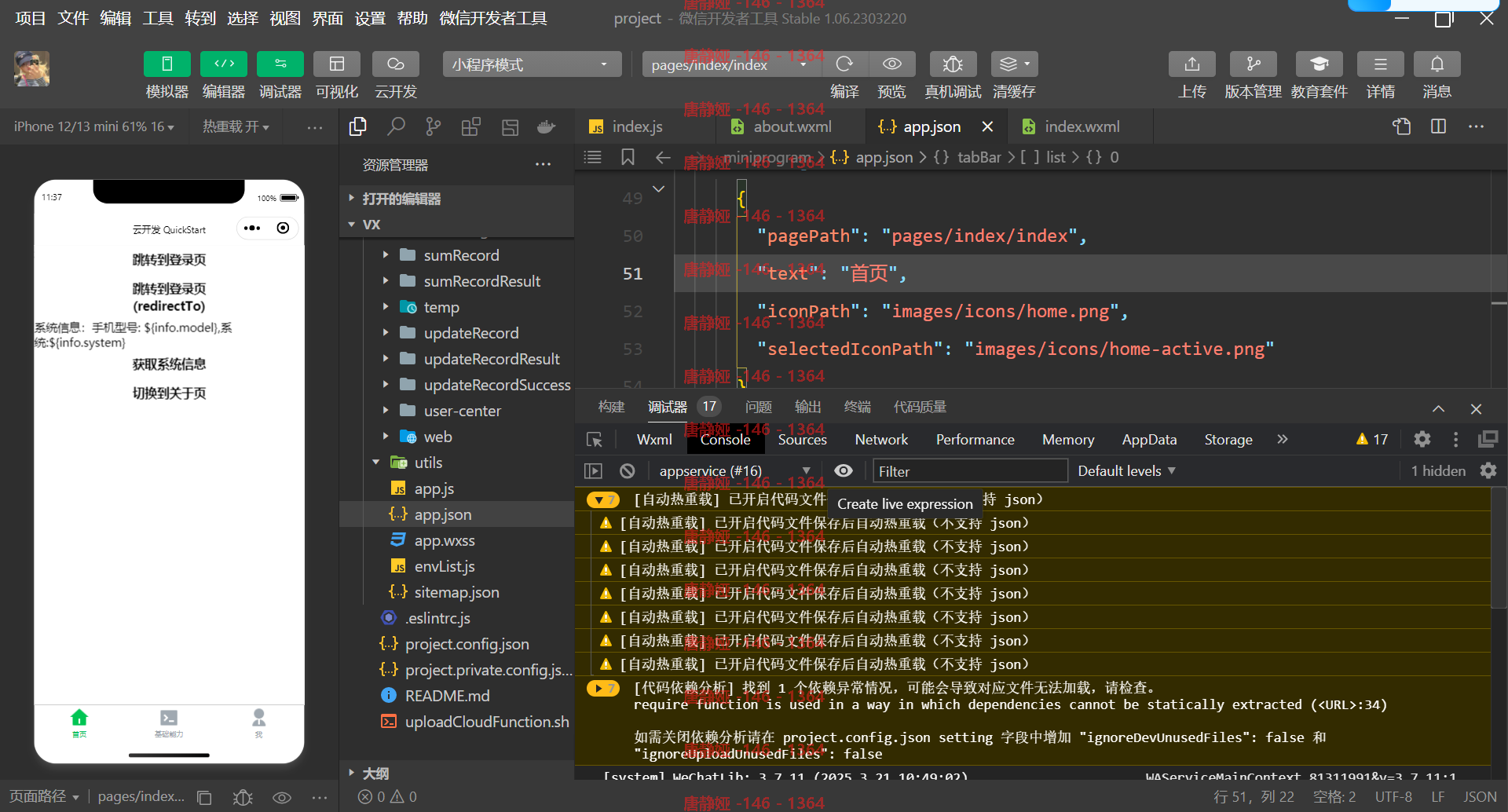Screen dimensions: 1508x812
Task: Open the Network devtools tab
Action: pos(881,440)
